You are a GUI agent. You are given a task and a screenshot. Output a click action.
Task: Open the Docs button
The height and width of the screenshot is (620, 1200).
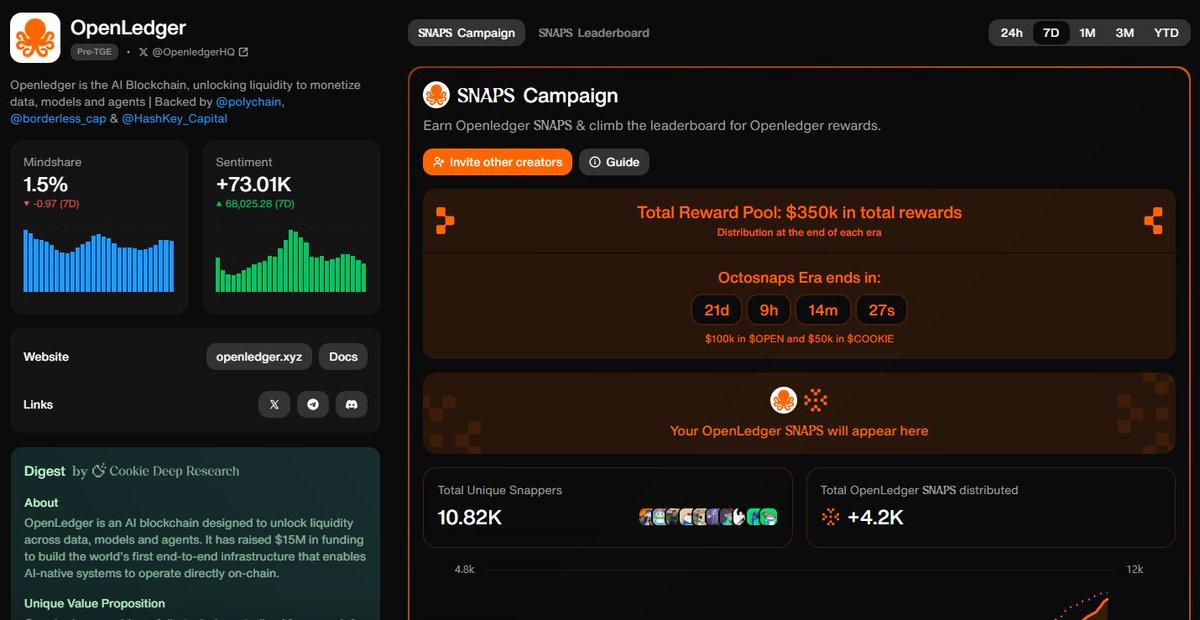point(343,357)
